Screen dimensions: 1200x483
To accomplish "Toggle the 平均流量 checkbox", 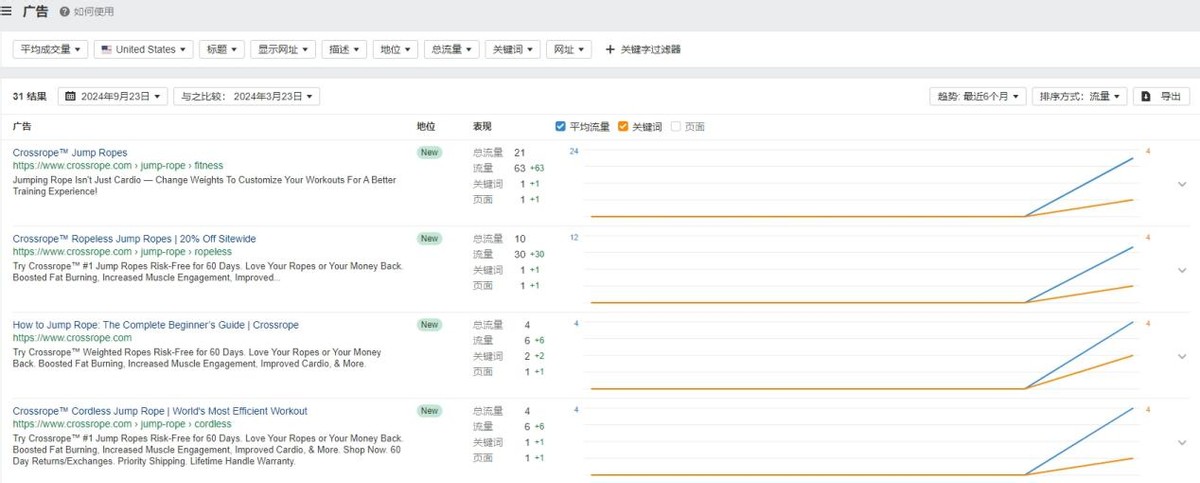I will (560, 127).
